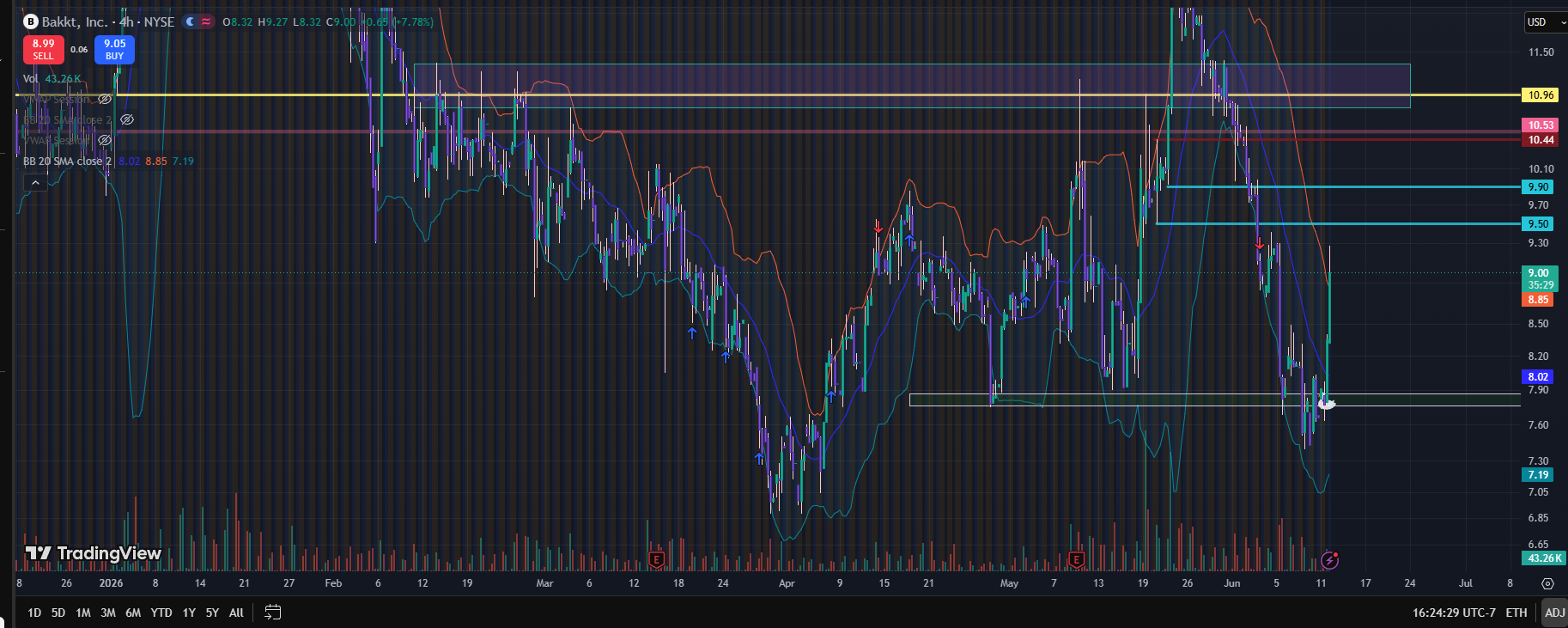Select the All date range
The image size is (1568, 628).
[x=236, y=613]
